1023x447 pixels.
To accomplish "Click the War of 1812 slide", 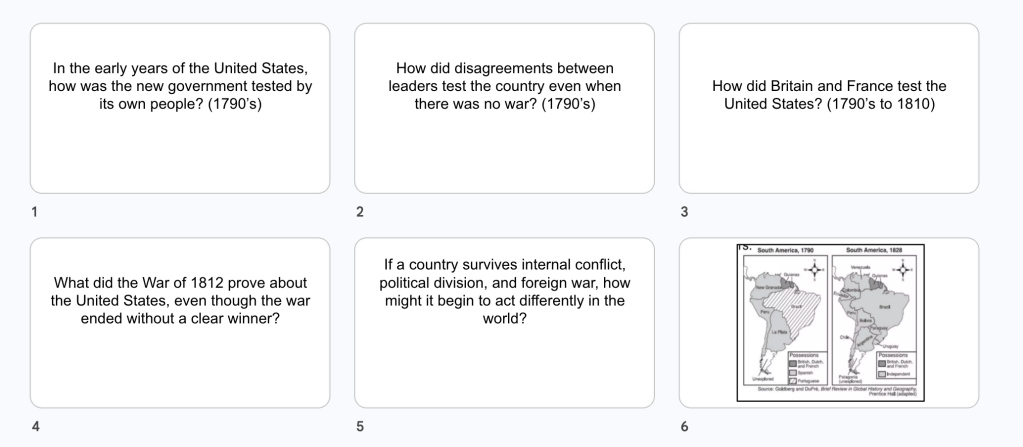I will point(180,322).
